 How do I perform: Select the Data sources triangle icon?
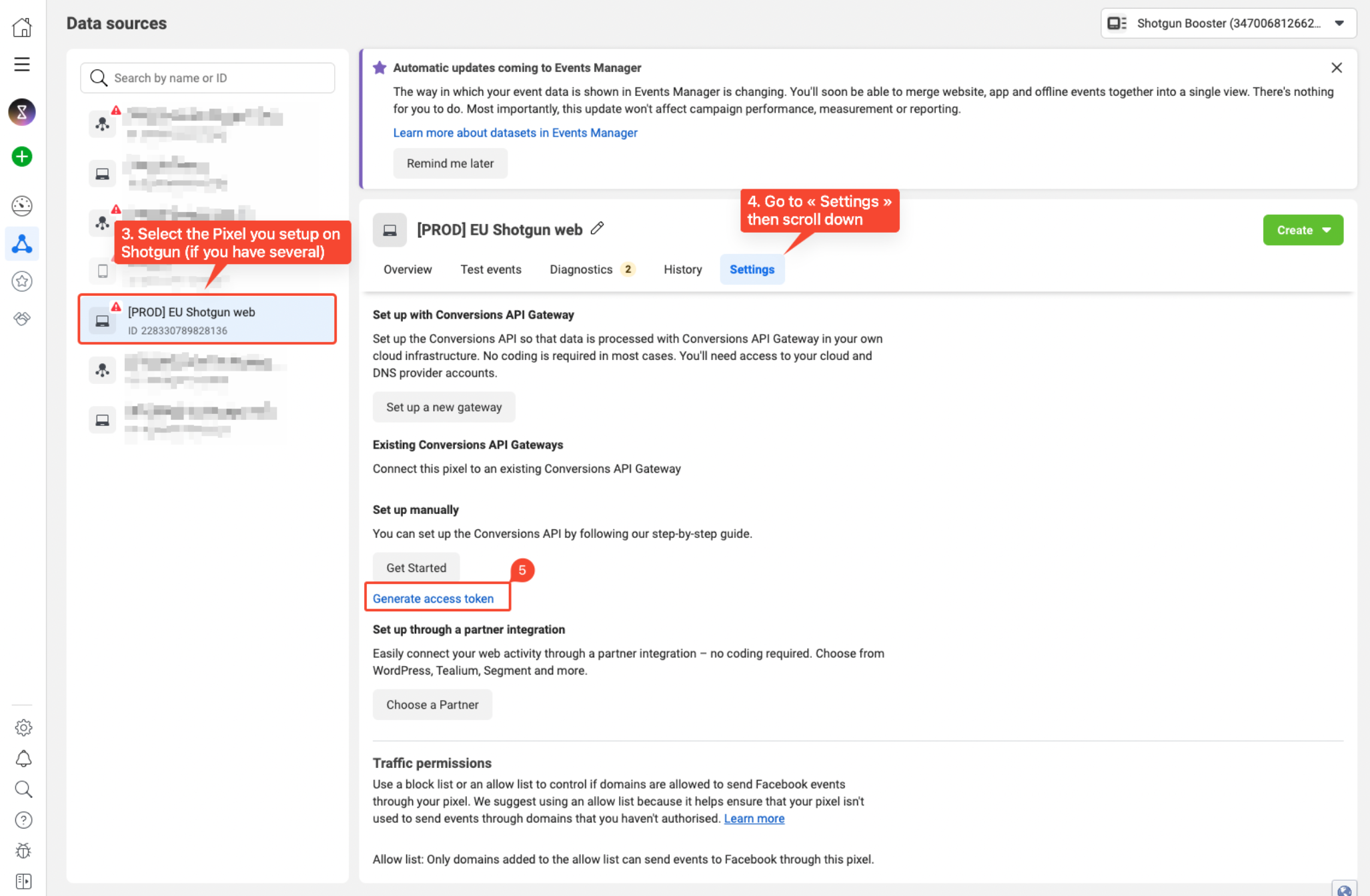(x=22, y=244)
